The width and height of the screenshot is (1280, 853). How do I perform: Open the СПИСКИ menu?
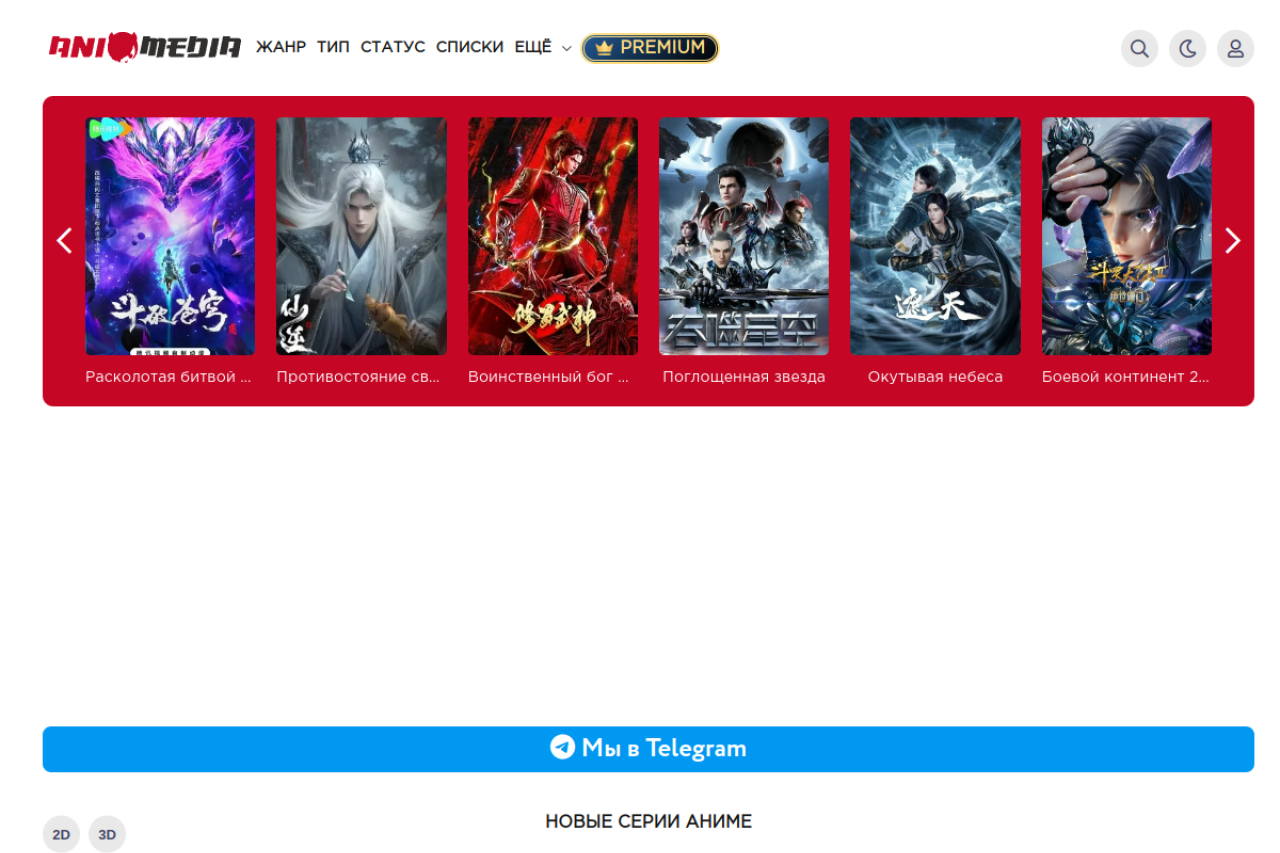pyautogui.click(x=469, y=47)
